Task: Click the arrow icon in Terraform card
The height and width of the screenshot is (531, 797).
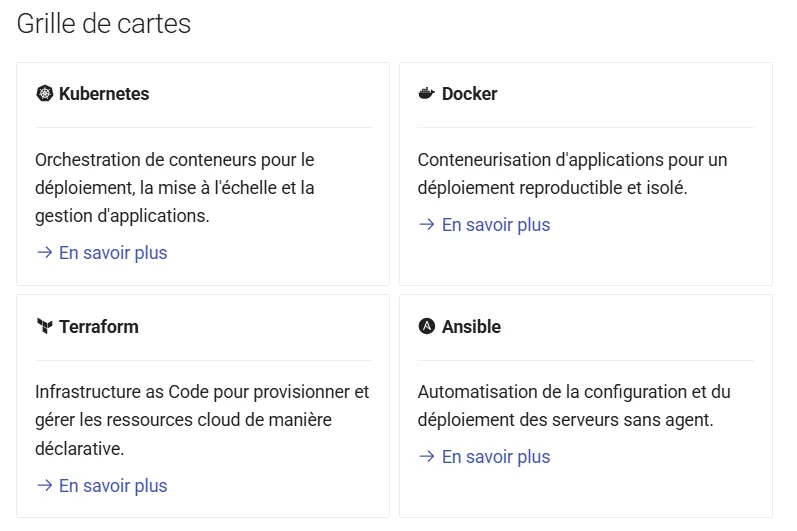Action: [44, 486]
